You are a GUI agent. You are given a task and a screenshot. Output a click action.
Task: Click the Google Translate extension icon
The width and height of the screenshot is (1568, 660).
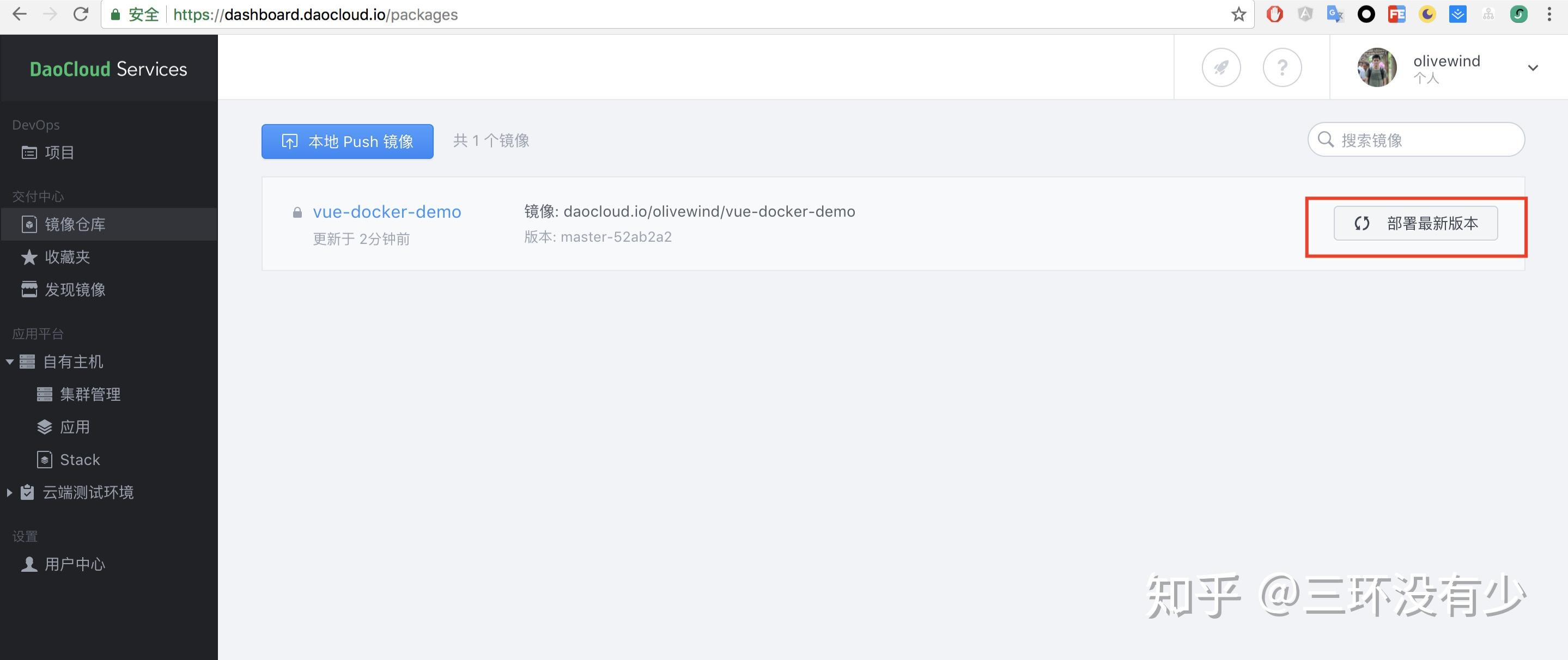point(1335,15)
